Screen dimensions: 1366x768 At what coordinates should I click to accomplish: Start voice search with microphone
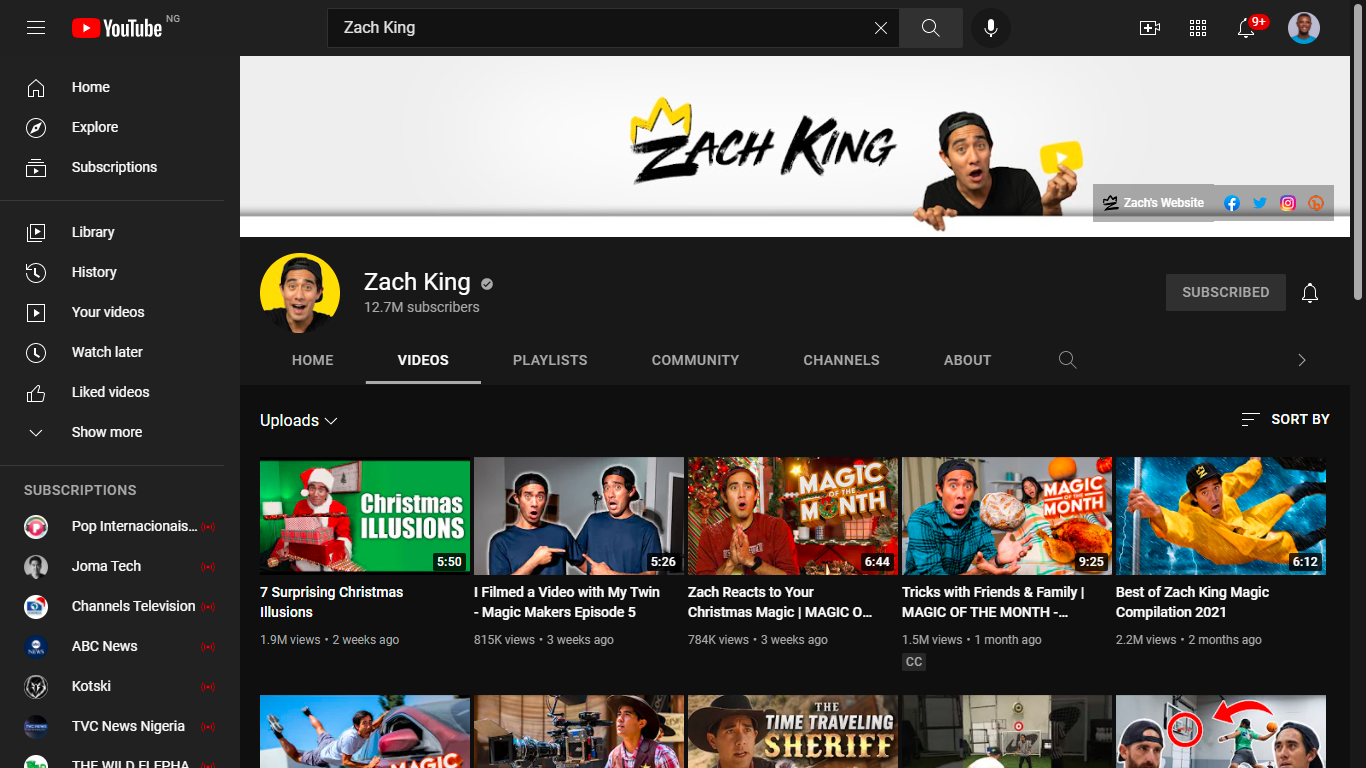point(991,28)
